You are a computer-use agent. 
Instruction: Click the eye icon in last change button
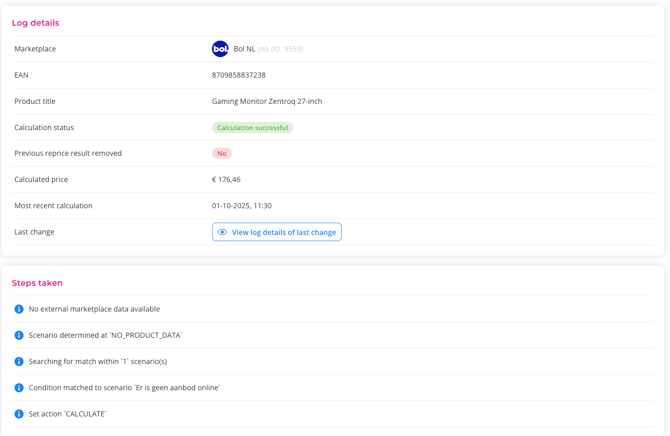[x=222, y=232]
